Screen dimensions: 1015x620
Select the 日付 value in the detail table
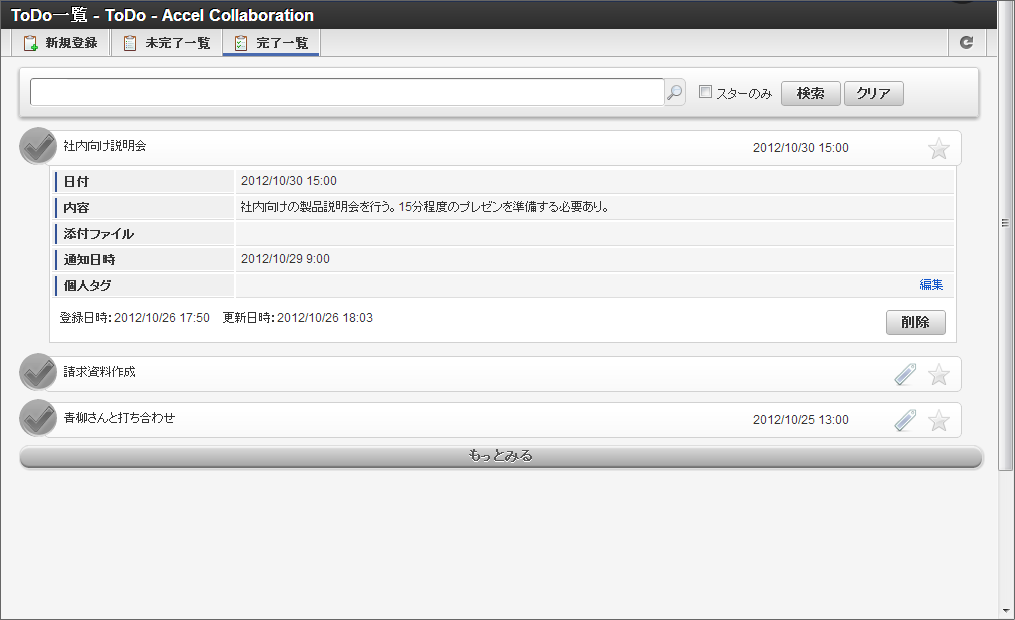pyautogui.click(x=289, y=181)
